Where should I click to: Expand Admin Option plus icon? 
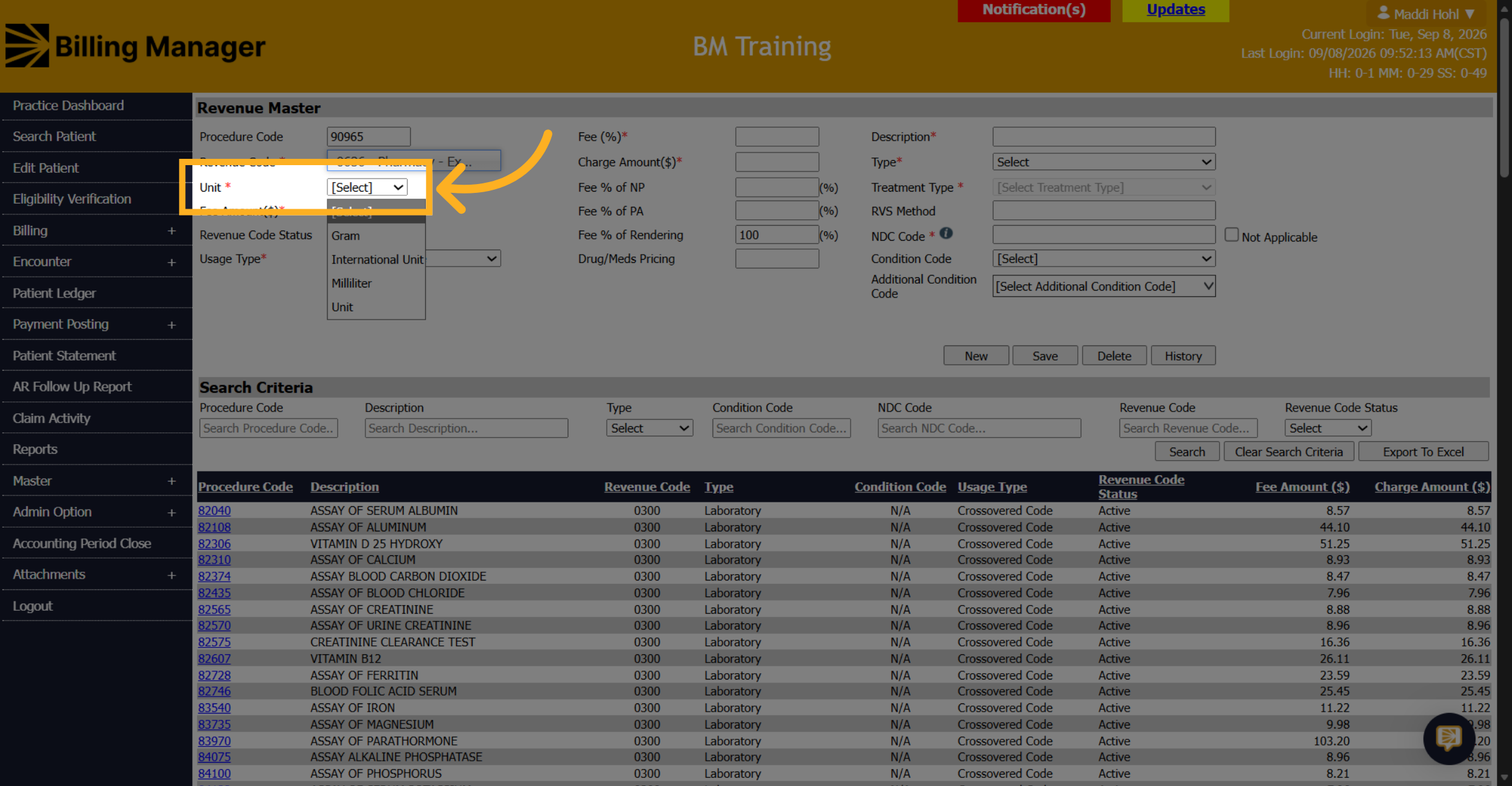coord(171,512)
